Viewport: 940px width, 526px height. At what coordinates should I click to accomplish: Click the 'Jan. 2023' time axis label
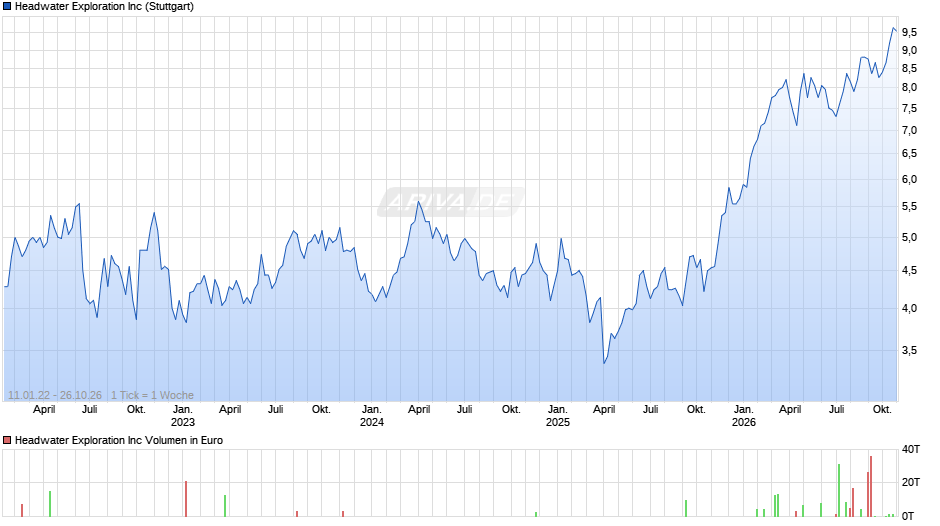point(183,416)
